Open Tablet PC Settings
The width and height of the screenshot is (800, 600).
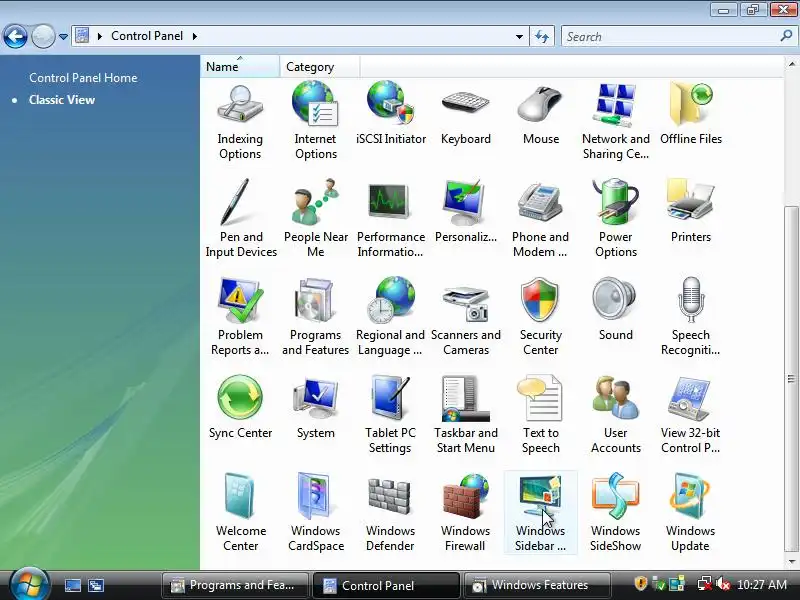(390, 414)
